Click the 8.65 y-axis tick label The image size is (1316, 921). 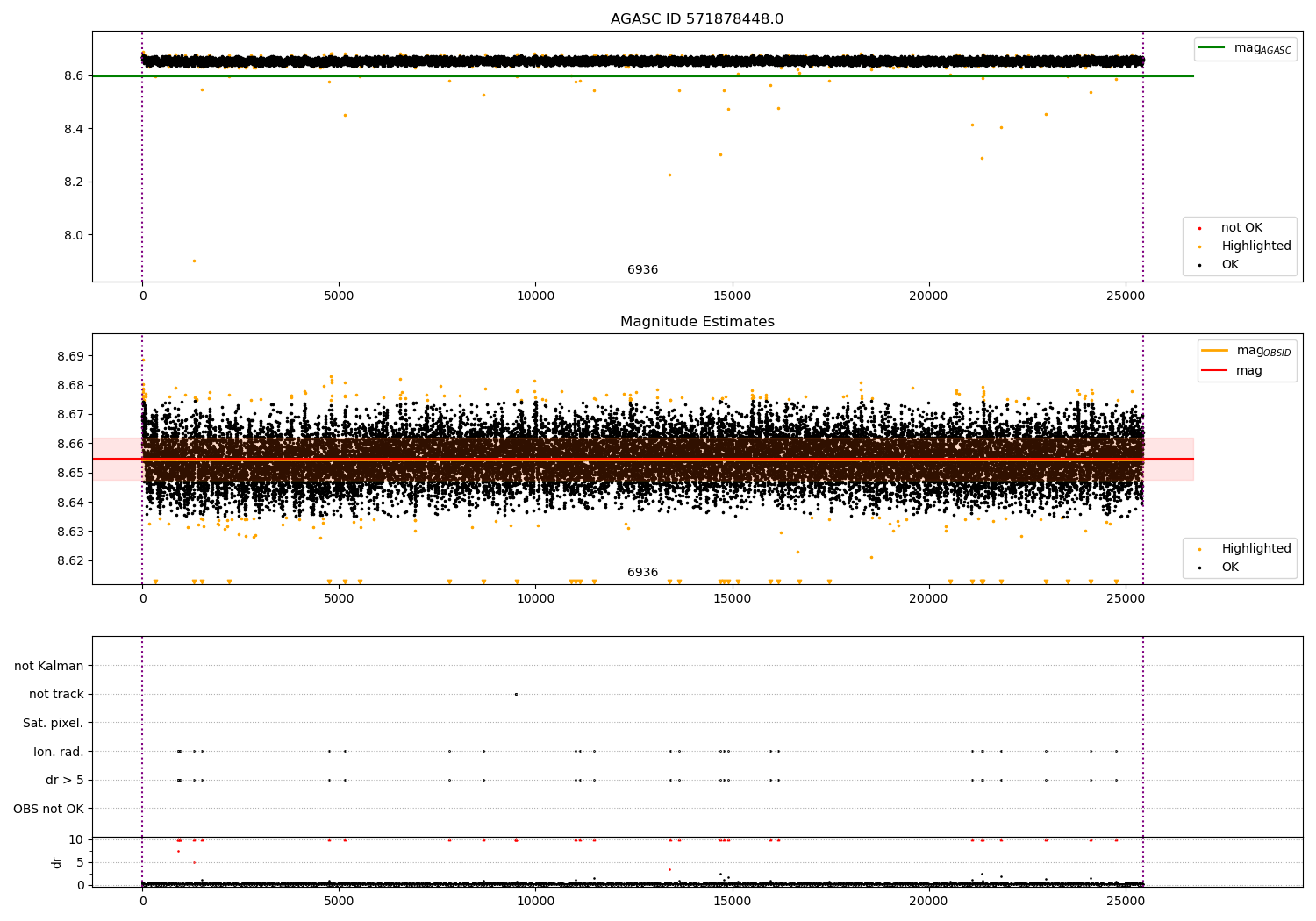(69, 474)
